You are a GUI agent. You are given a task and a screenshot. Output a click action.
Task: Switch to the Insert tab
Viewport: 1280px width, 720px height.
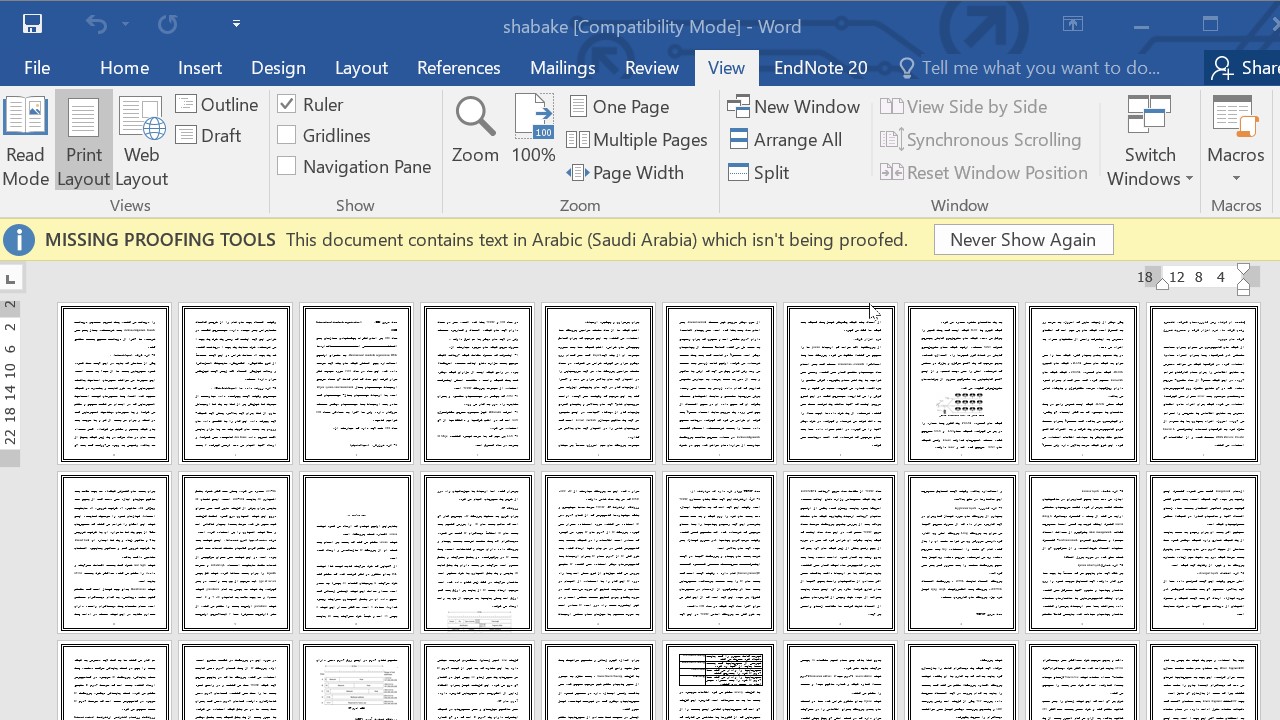[x=200, y=68]
